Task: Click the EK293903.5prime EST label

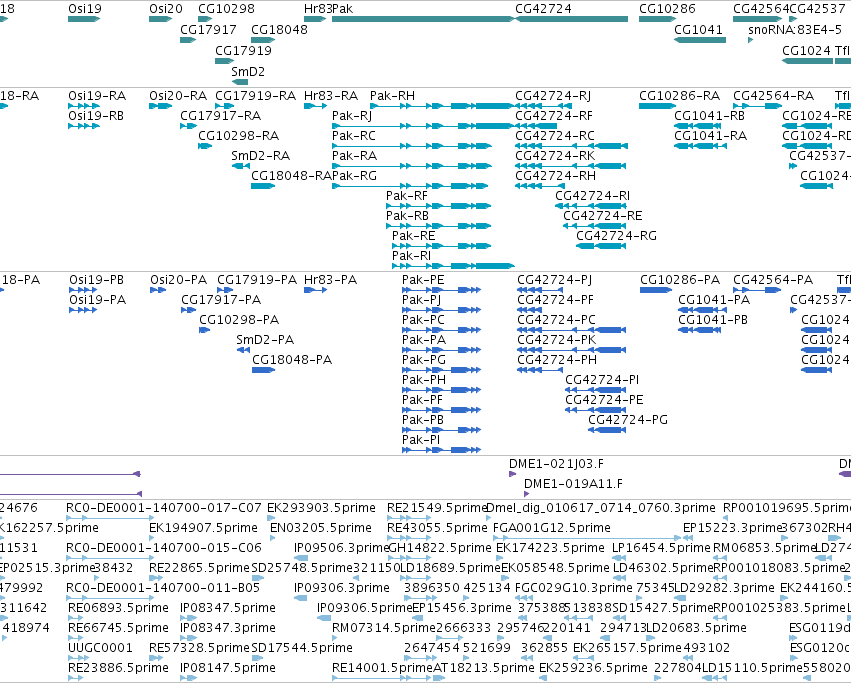Action: pos(321,508)
